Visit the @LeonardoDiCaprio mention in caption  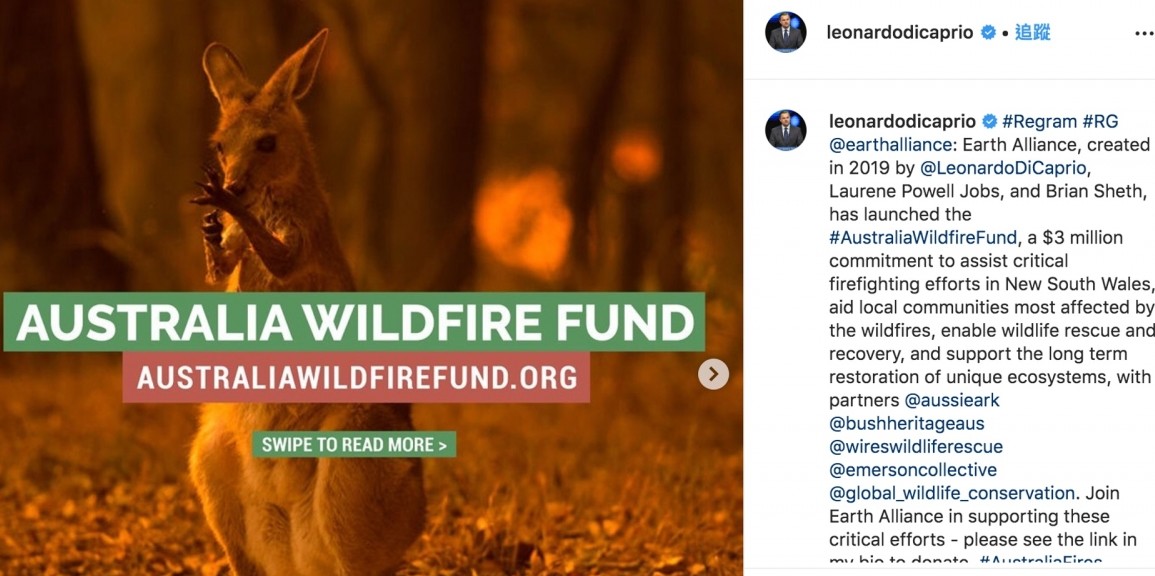[x=1002, y=167]
